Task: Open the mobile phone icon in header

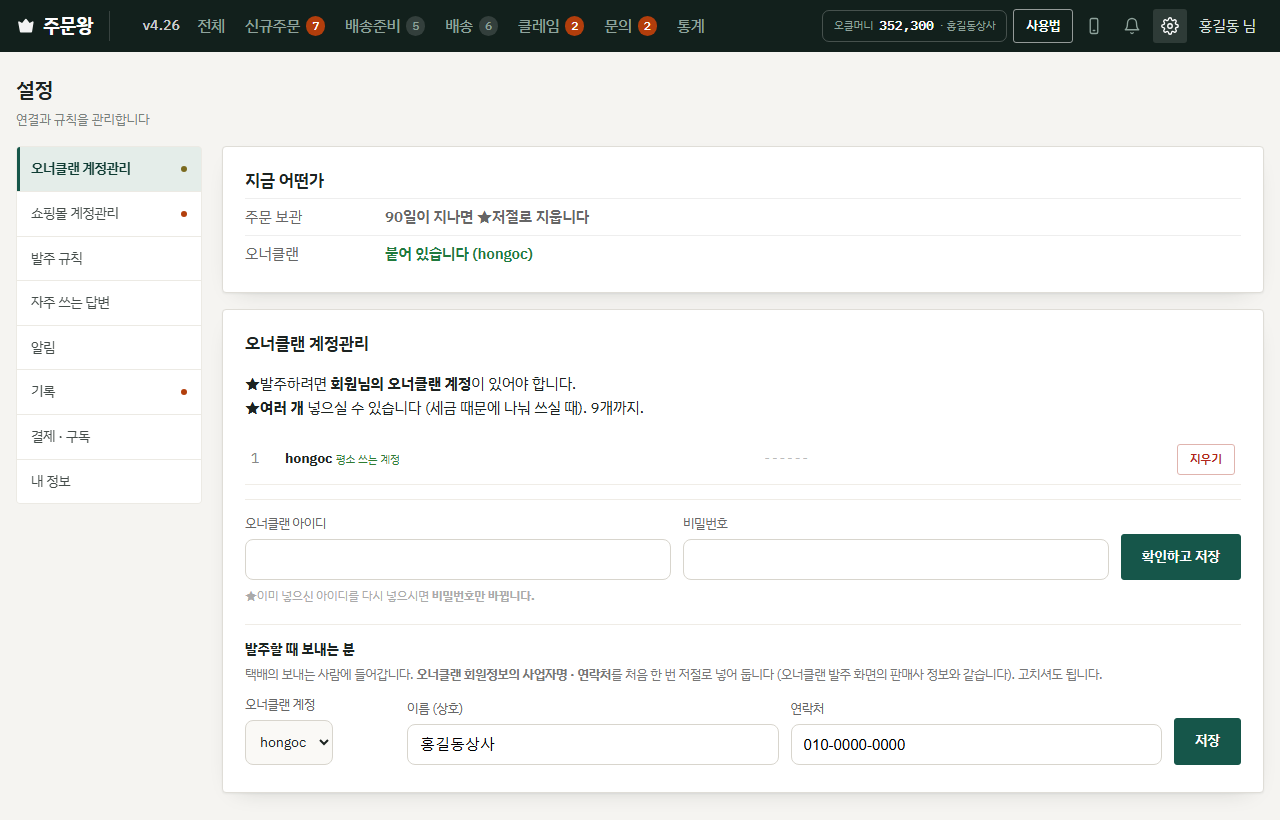Action: coord(1094,26)
